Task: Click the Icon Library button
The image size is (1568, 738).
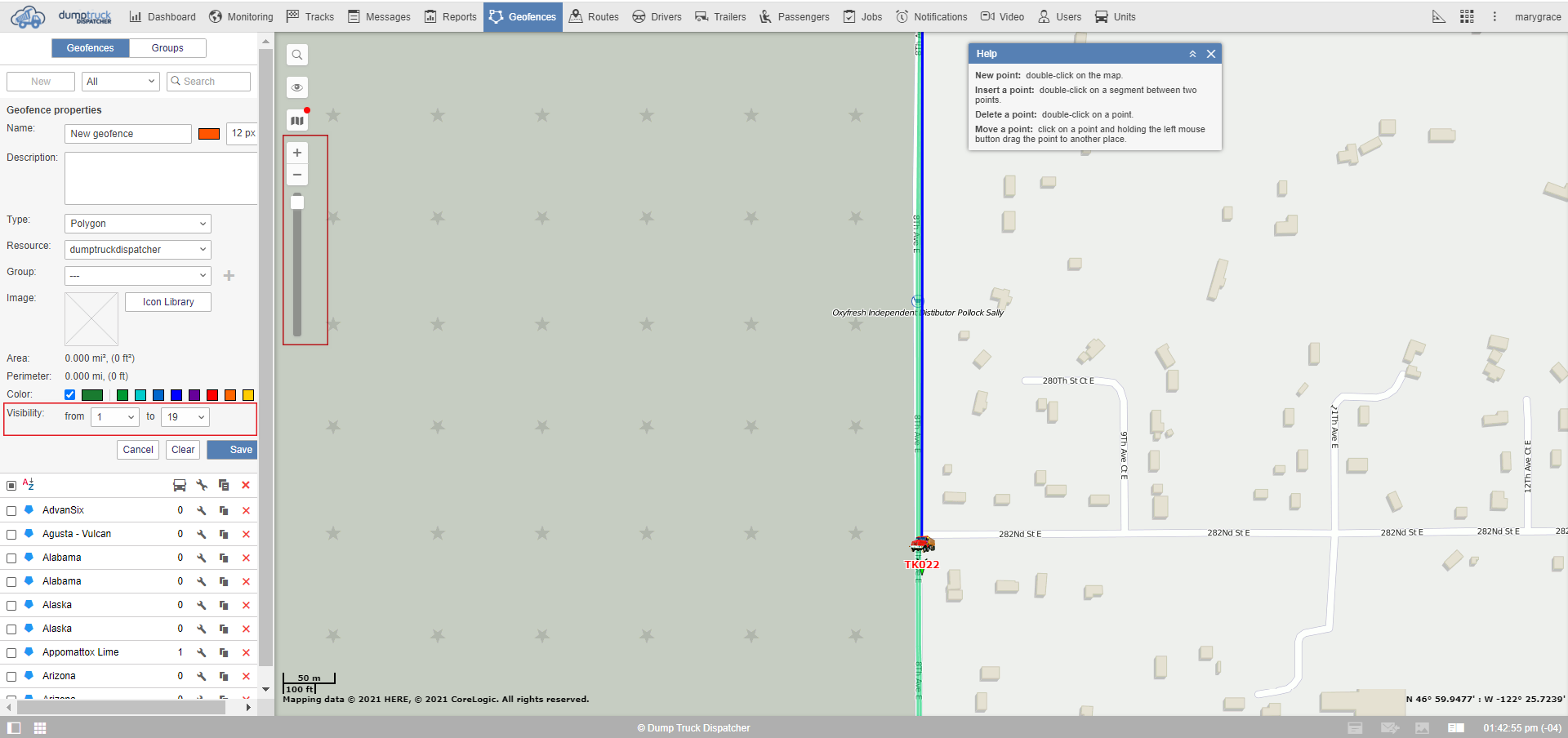Action: [x=168, y=302]
